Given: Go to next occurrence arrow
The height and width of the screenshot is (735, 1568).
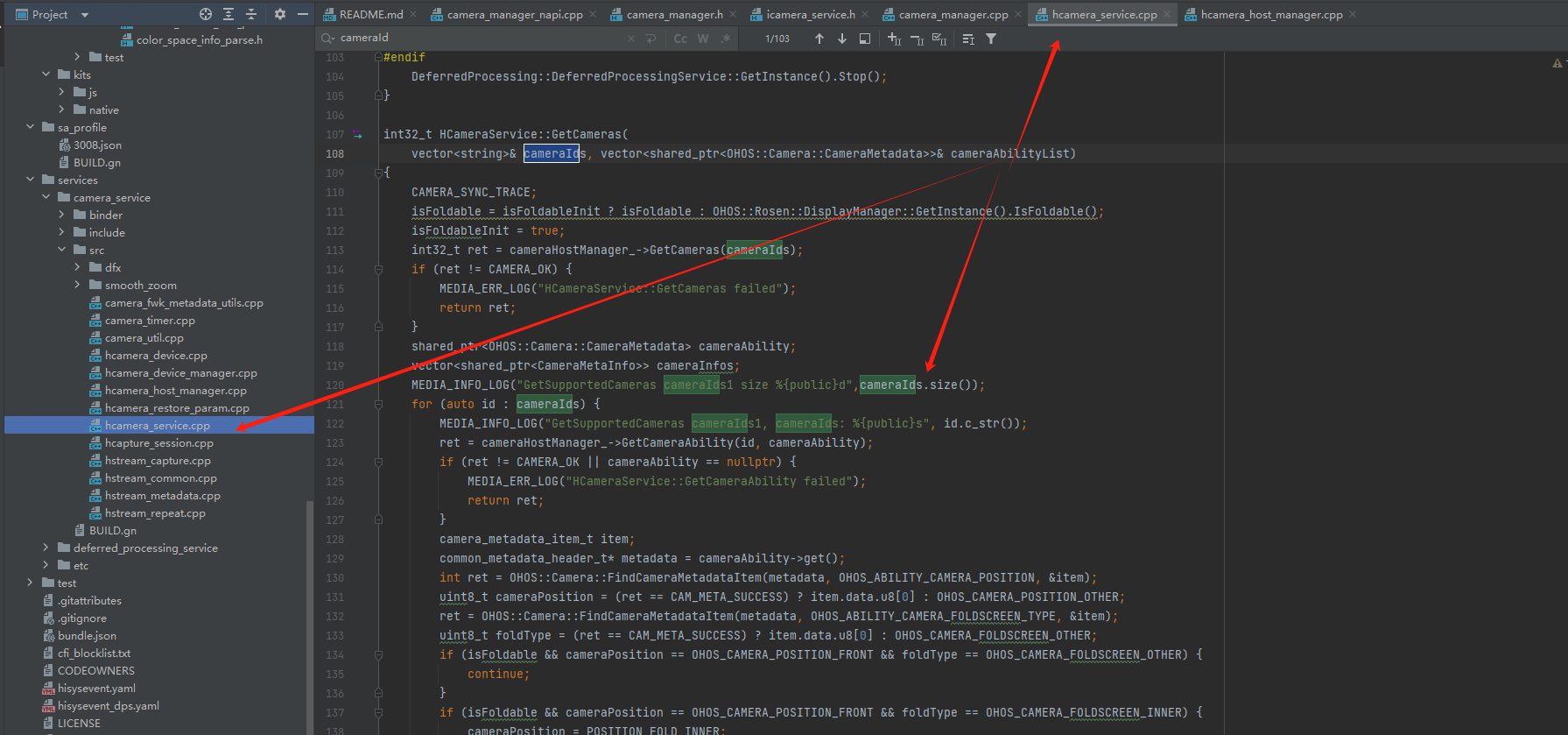Looking at the screenshot, I should click(842, 39).
